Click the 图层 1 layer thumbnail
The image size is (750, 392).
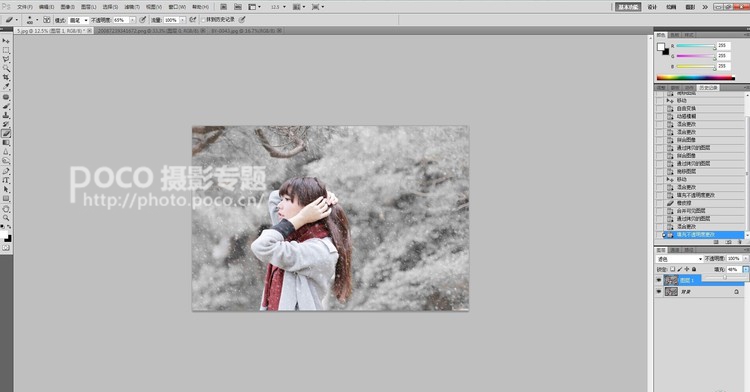click(671, 280)
